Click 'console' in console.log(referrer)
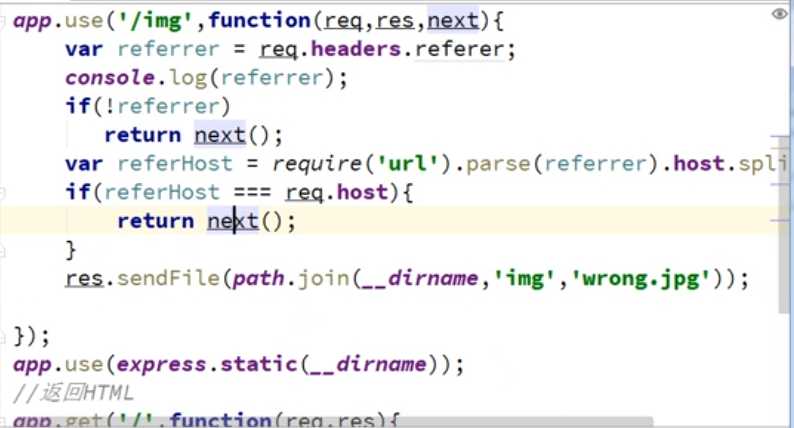The height and width of the screenshot is (428, 794). (110, 78)
